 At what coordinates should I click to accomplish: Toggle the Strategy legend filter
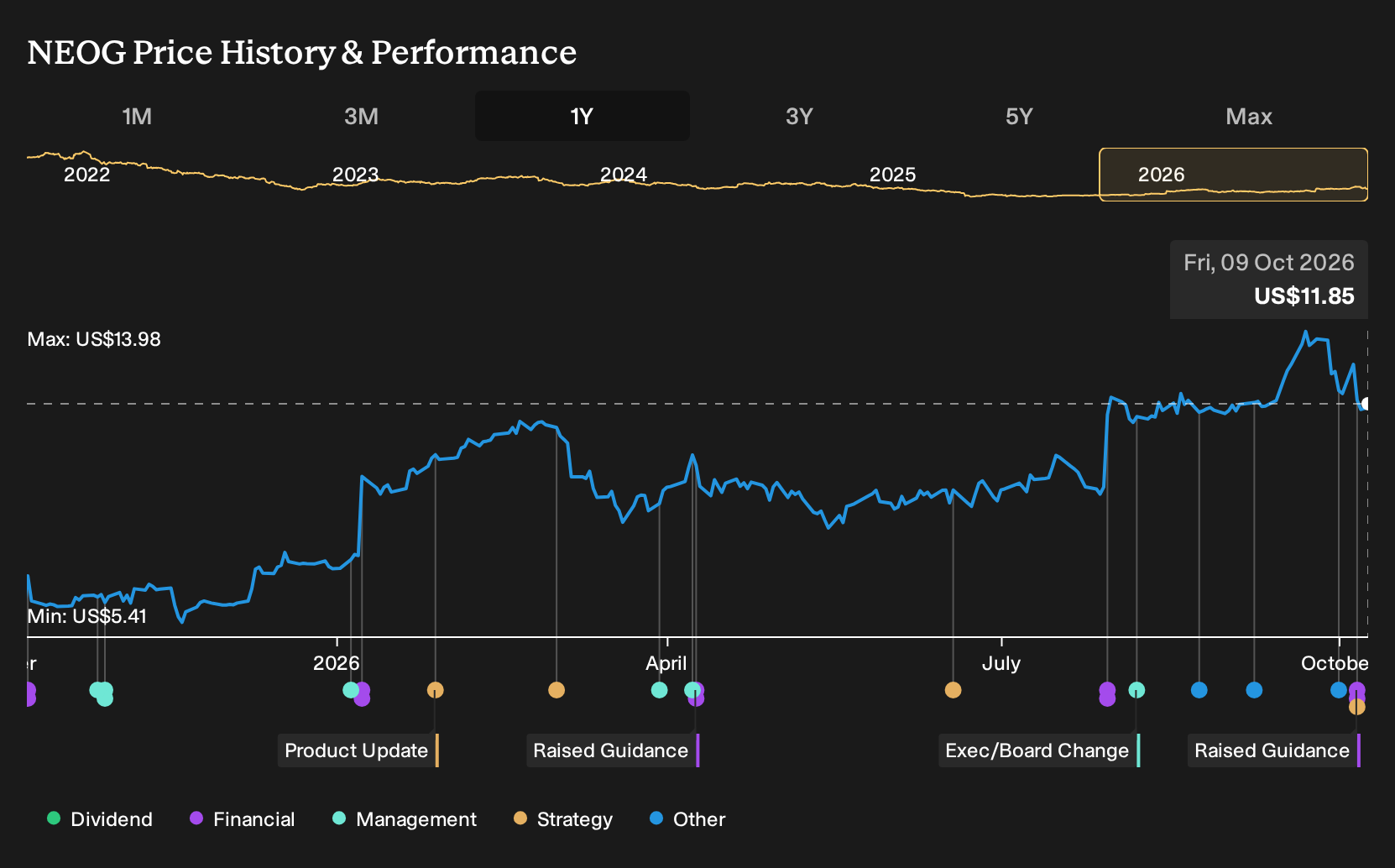(563, 819)
